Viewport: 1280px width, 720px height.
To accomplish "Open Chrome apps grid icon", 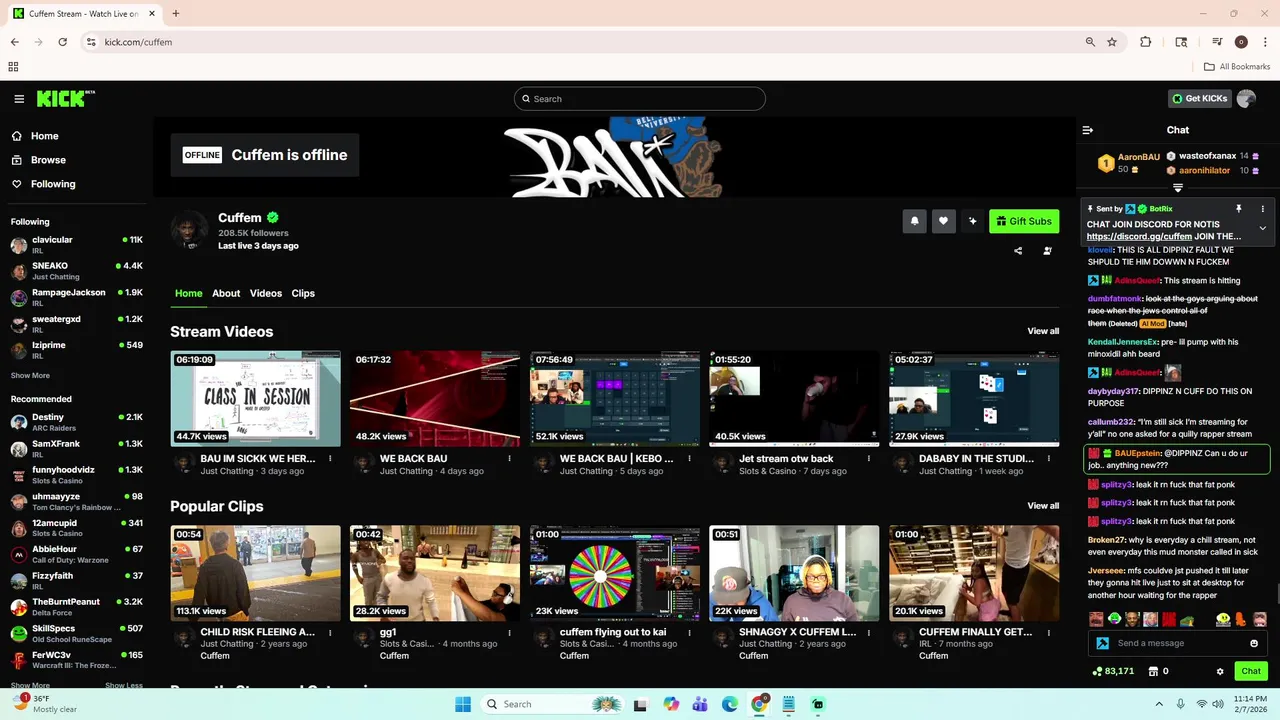I will [x=13, y=67].
